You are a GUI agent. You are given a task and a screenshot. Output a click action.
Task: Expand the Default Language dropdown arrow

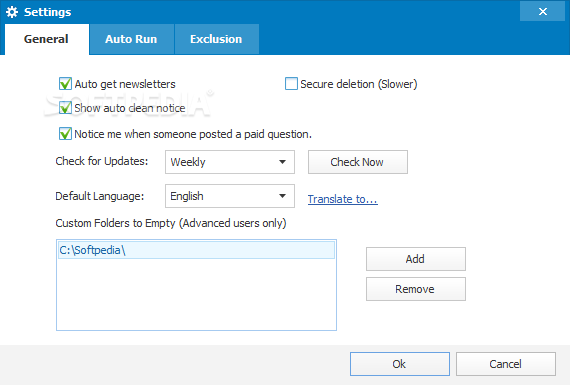coord(282,196)
